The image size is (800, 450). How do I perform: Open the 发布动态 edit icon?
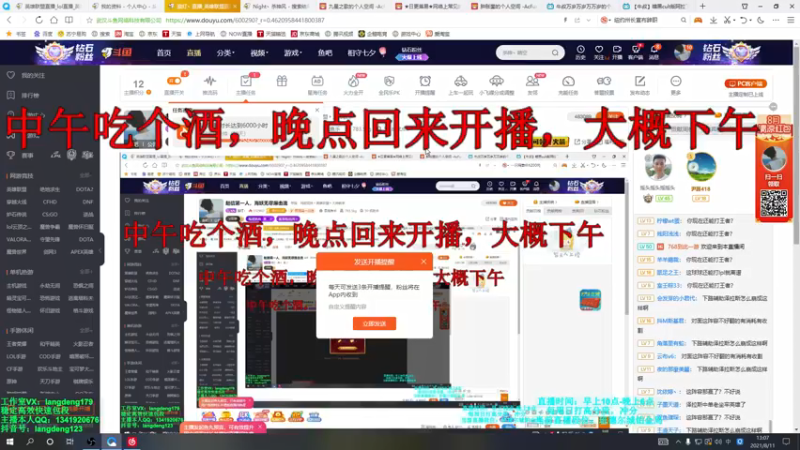[x=639, y=85]
